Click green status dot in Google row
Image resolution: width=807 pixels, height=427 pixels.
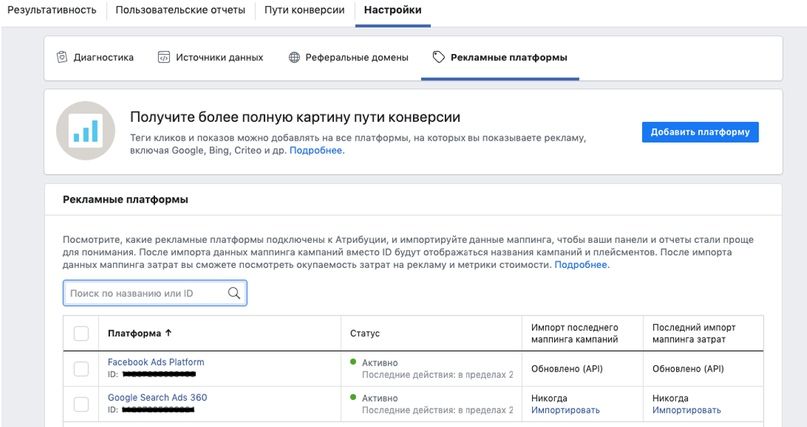[353, 397]
